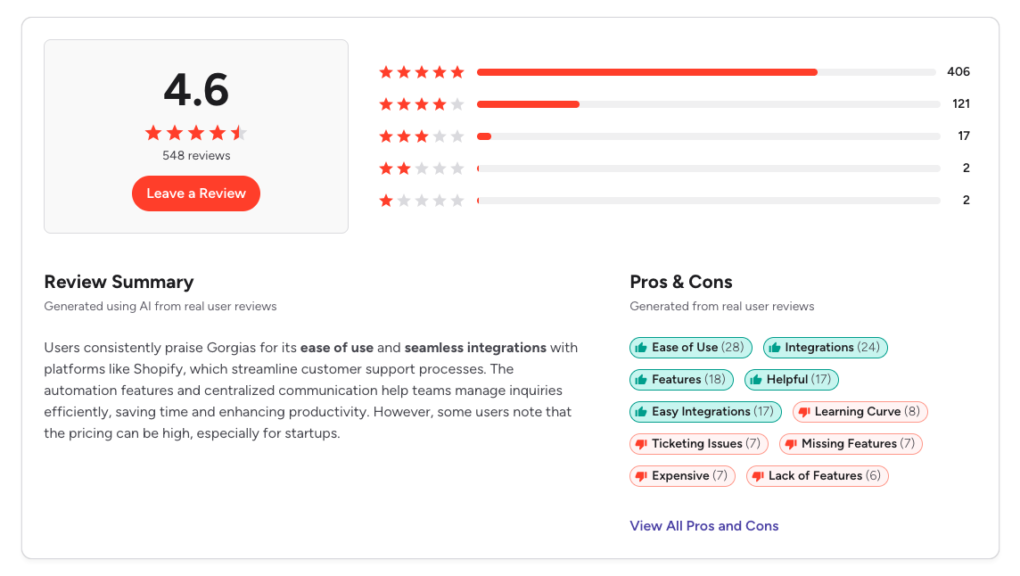
Task: Toggle the Lack of Features filter chip
Action: click(817, 475)
